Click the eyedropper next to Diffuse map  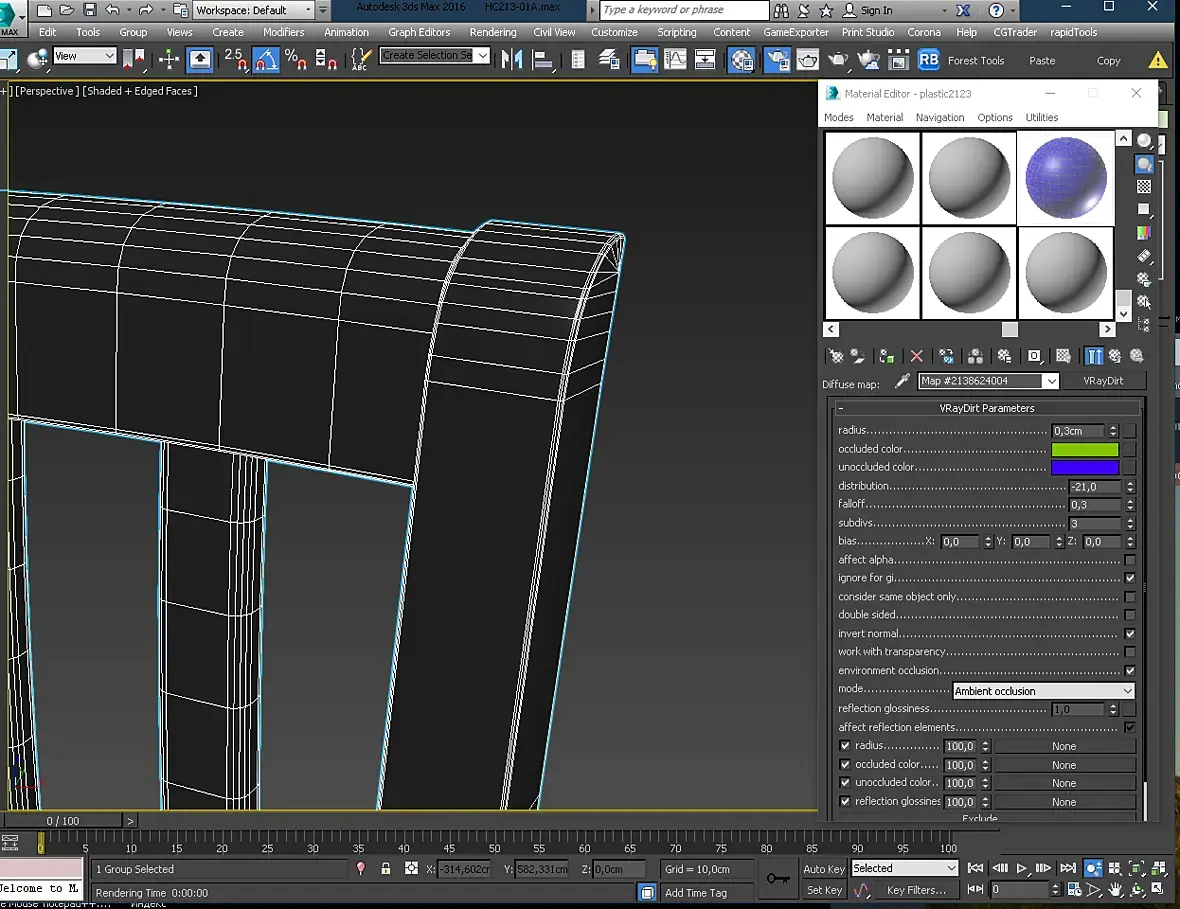(902, 381)
